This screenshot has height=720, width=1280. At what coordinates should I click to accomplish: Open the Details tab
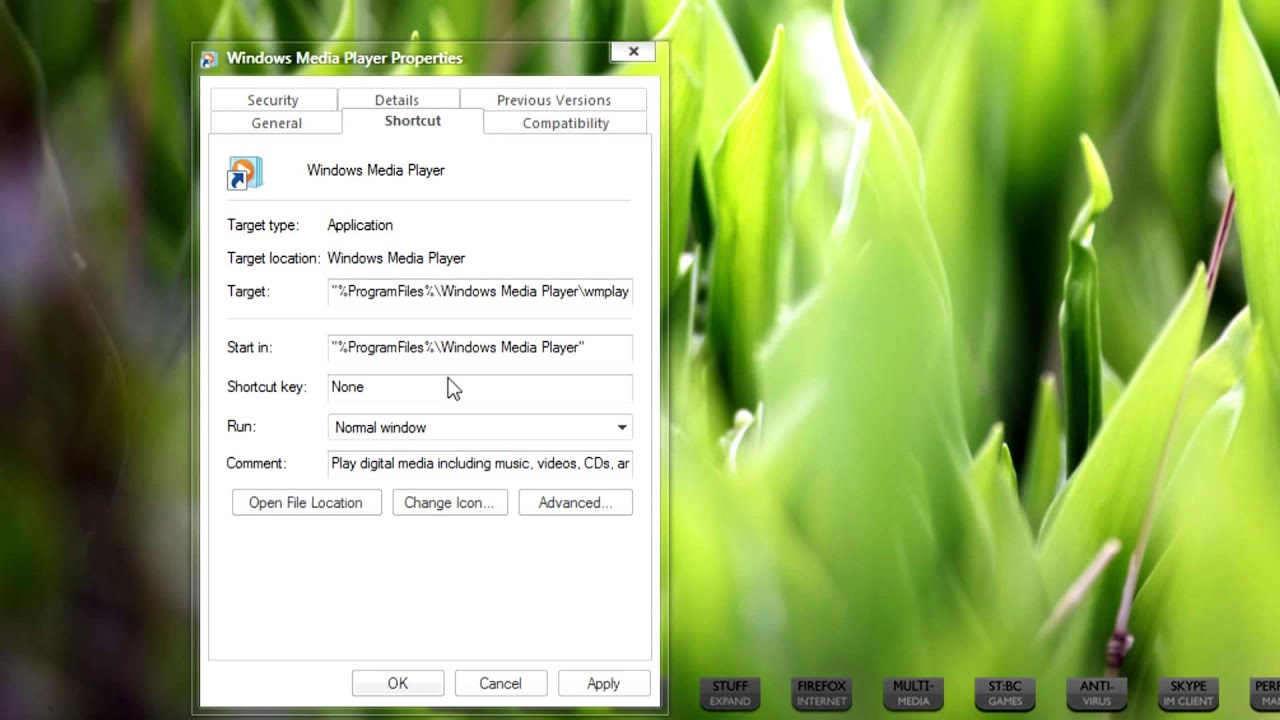click(x=397, y=100)
